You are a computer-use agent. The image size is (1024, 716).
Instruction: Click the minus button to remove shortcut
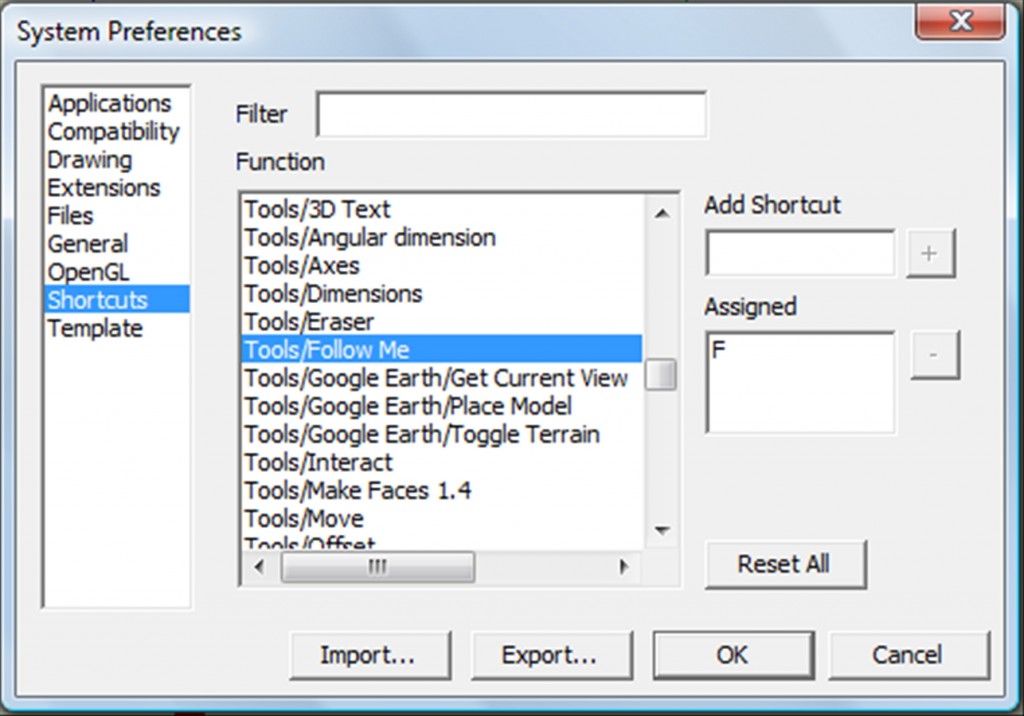[934, 356]
